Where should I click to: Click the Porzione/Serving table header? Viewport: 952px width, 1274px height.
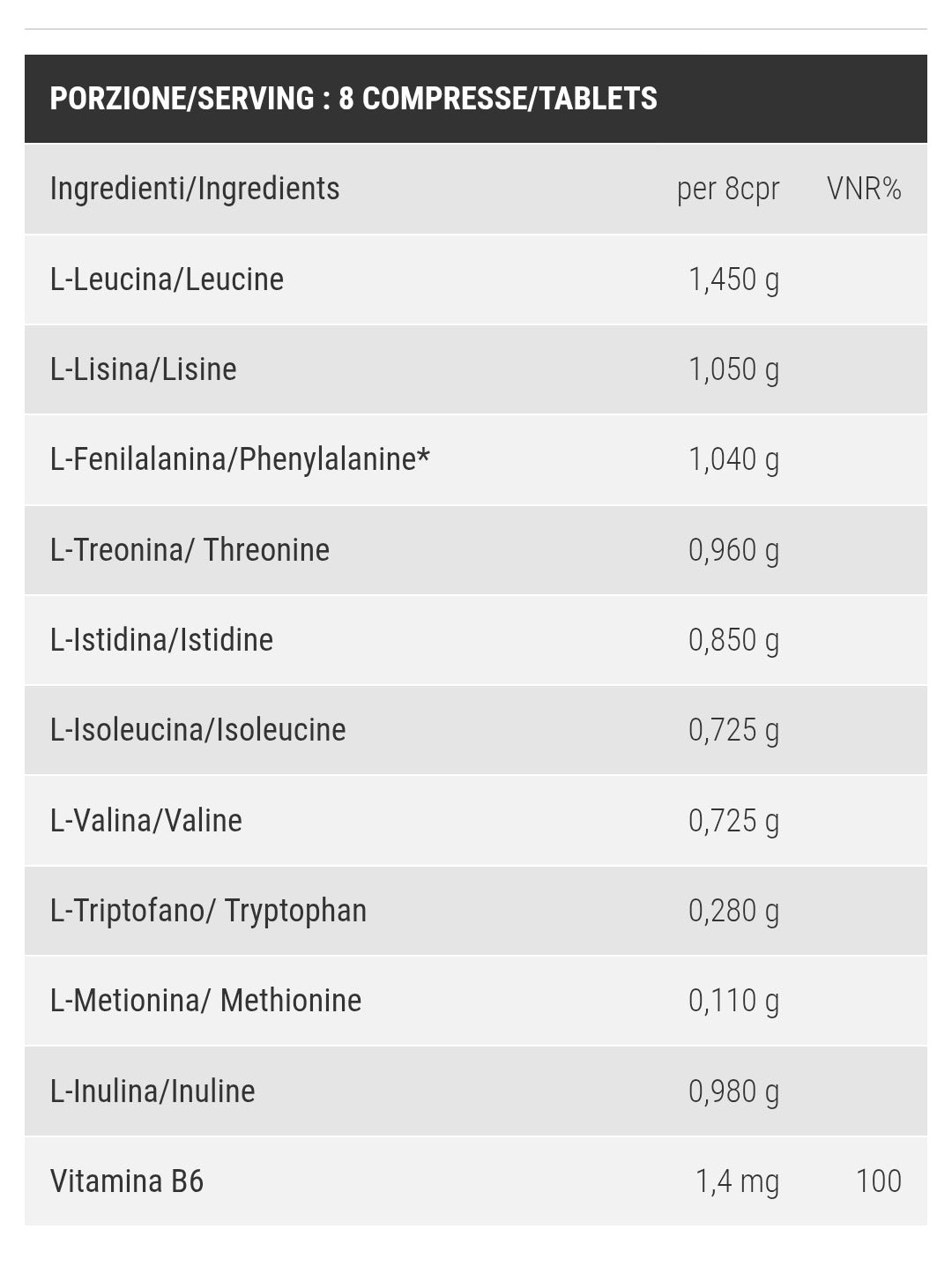[x=353, y=98]
